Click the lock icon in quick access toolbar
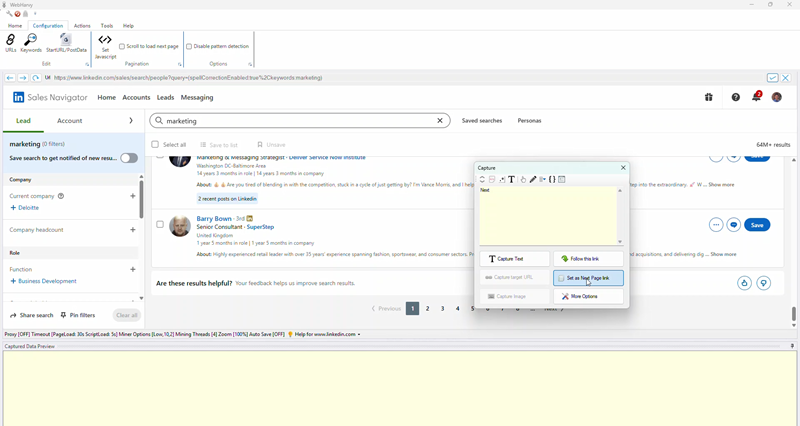This screenshot has height=426, width=800. (26, 14)
